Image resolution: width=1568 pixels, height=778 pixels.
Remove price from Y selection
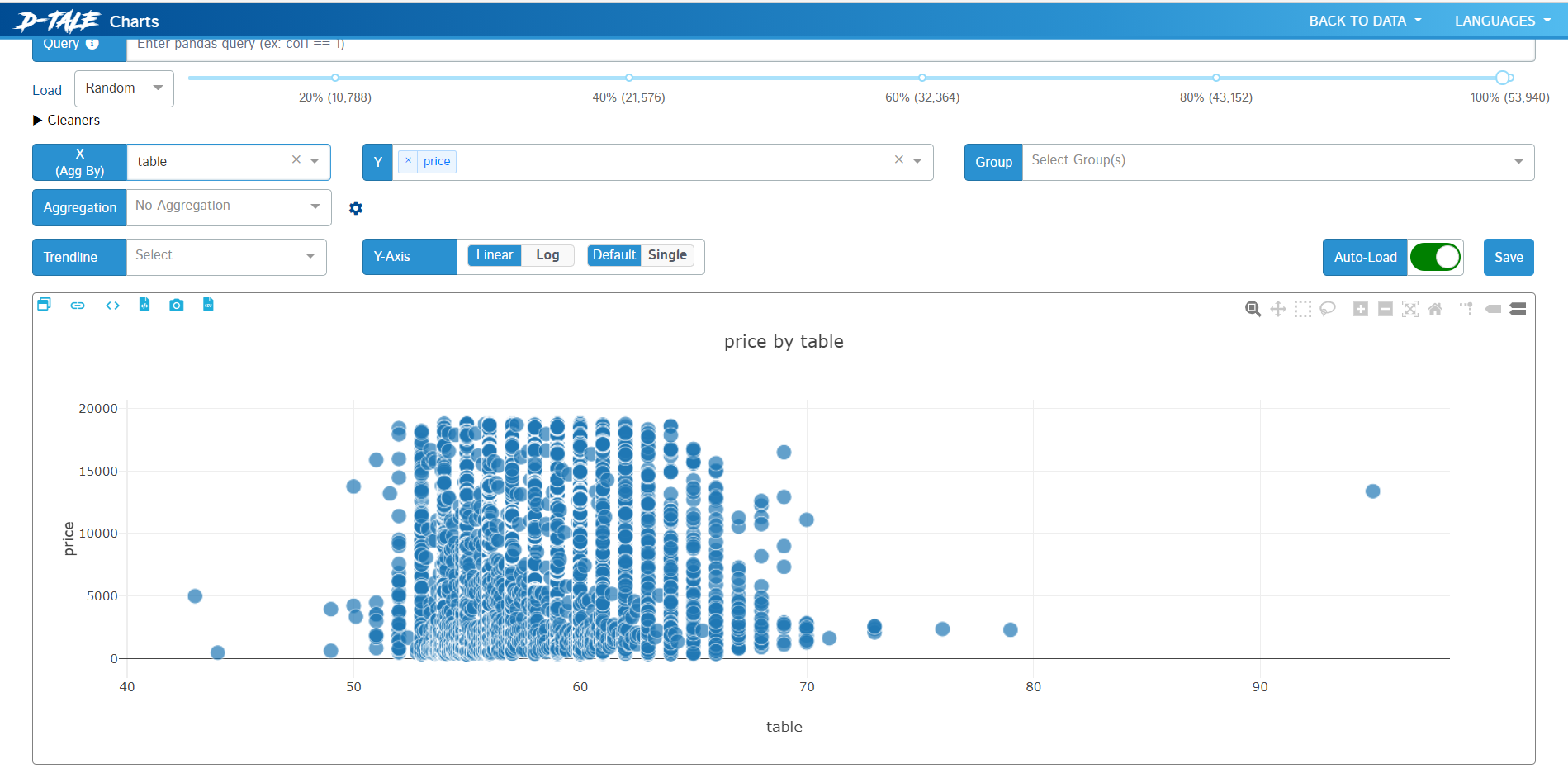coord(408,161)
